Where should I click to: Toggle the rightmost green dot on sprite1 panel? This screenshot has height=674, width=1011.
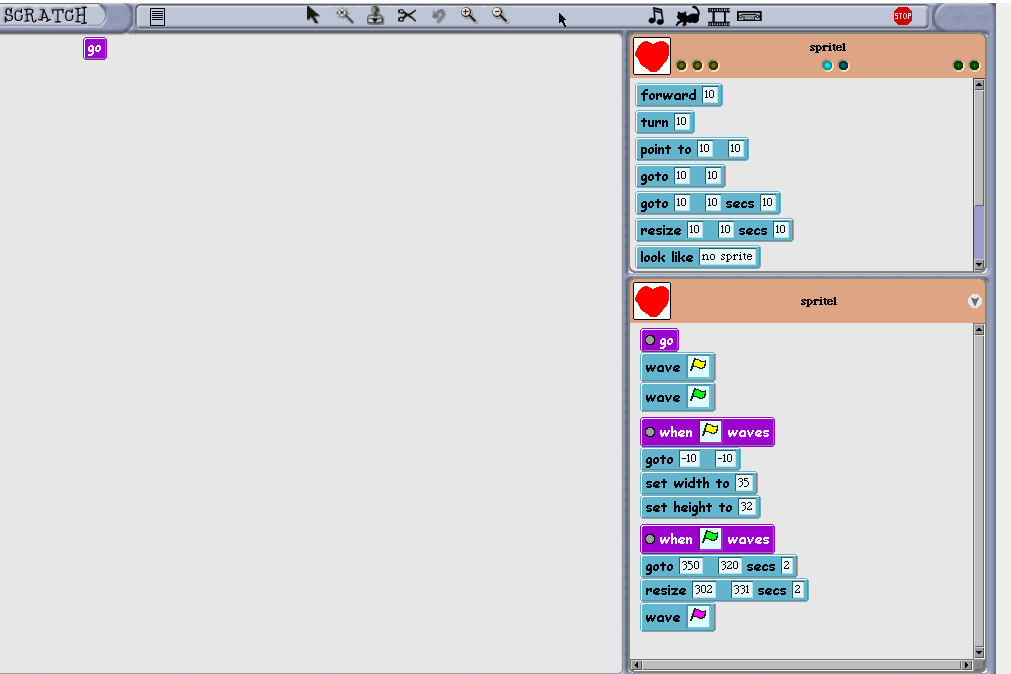[973, 64]
